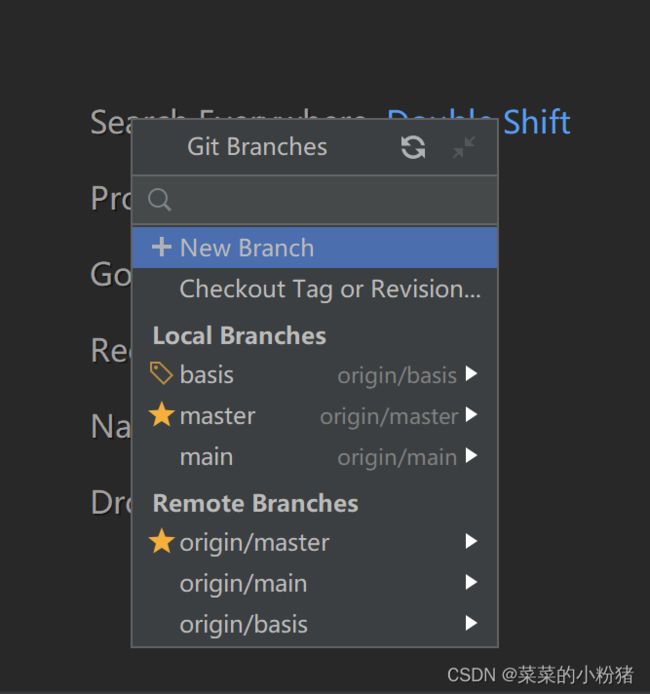Screen dimensions: 650x694
Task: Select the origin/basis remote branch
Action: point(315,624)
